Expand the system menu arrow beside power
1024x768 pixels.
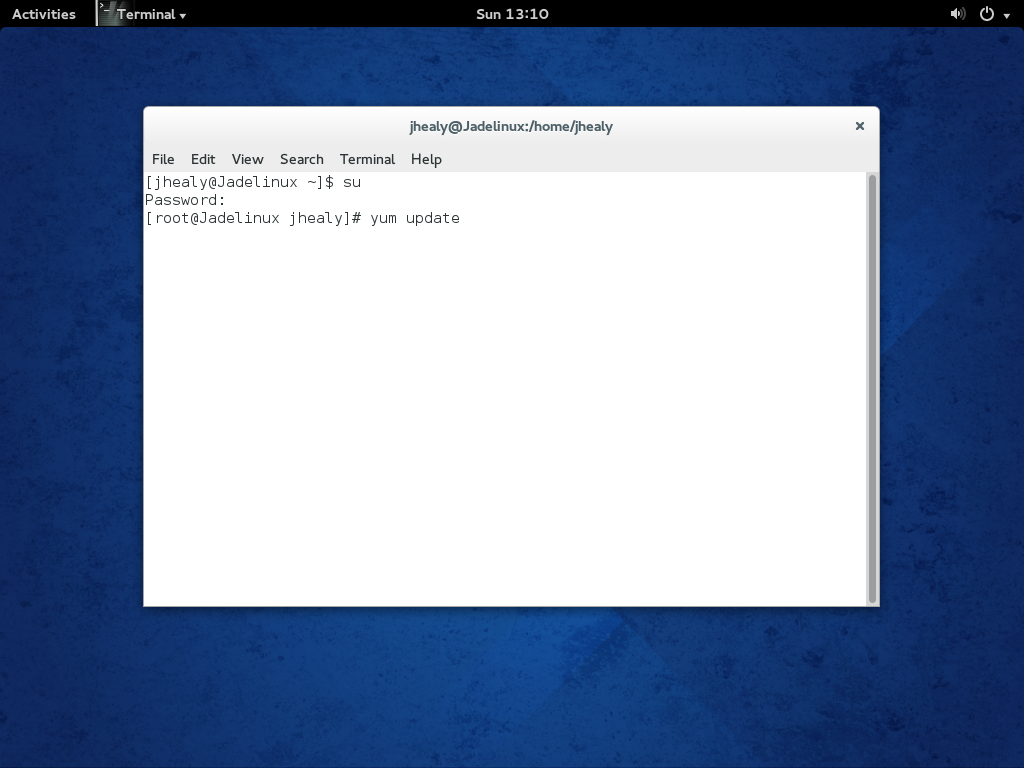click(1006, 16)
